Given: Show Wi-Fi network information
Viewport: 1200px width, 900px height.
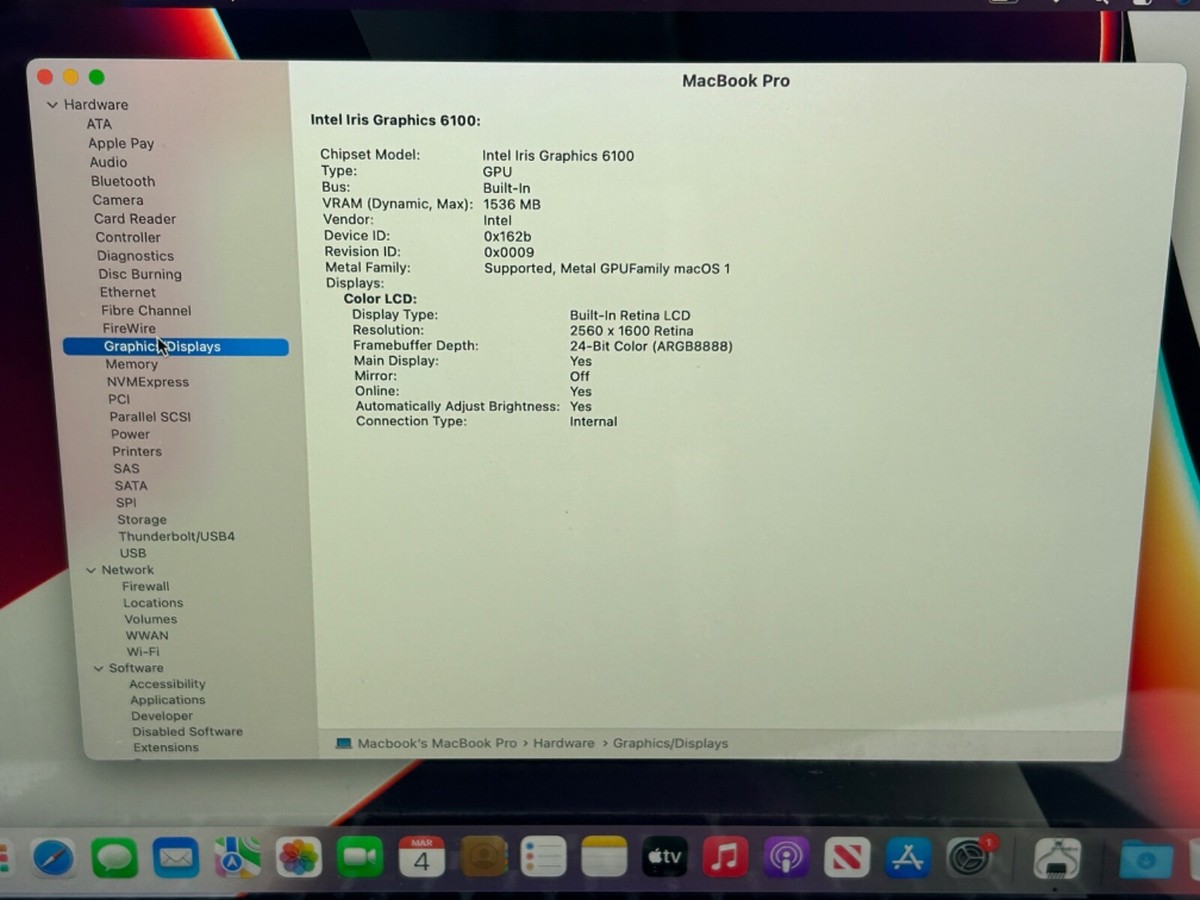Looking at the screenshot, I should [x=143, y=652].
